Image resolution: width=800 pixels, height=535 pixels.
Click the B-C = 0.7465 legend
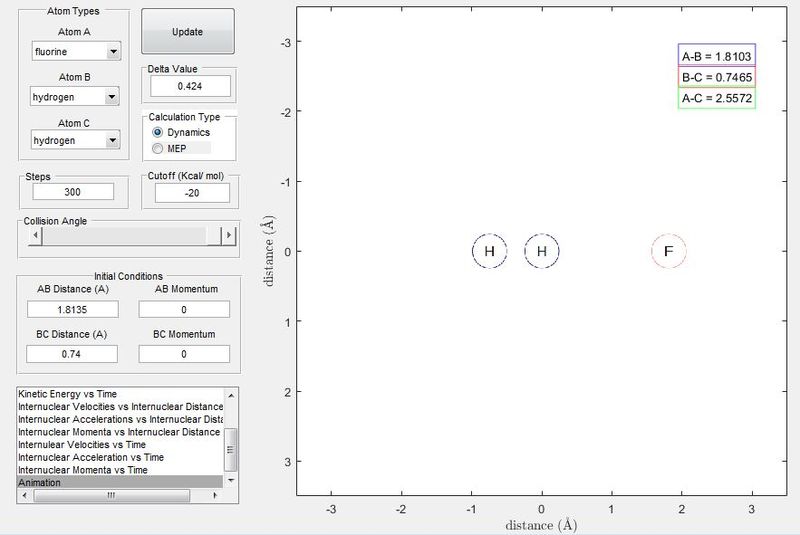click(717, 77)
